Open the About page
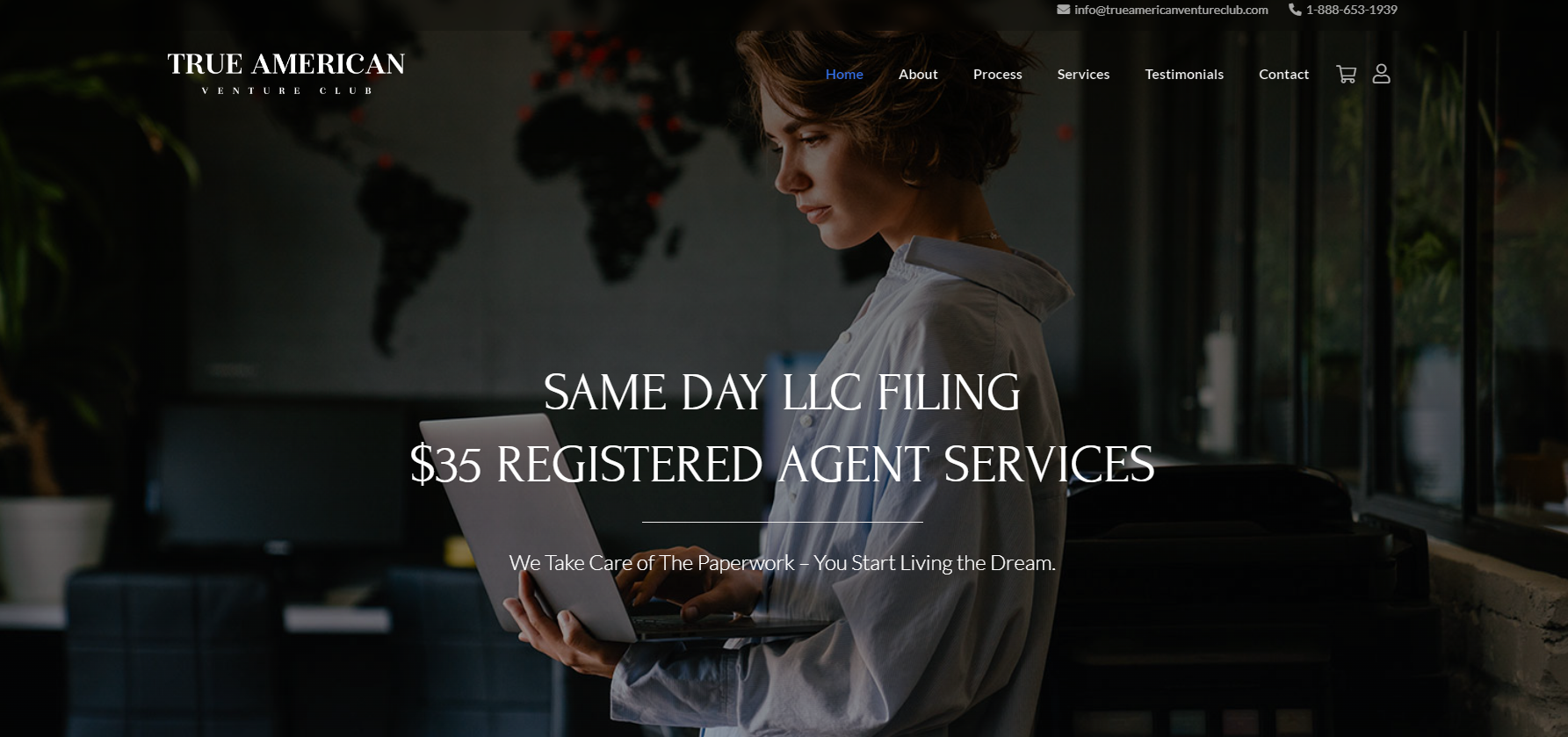 918,75
